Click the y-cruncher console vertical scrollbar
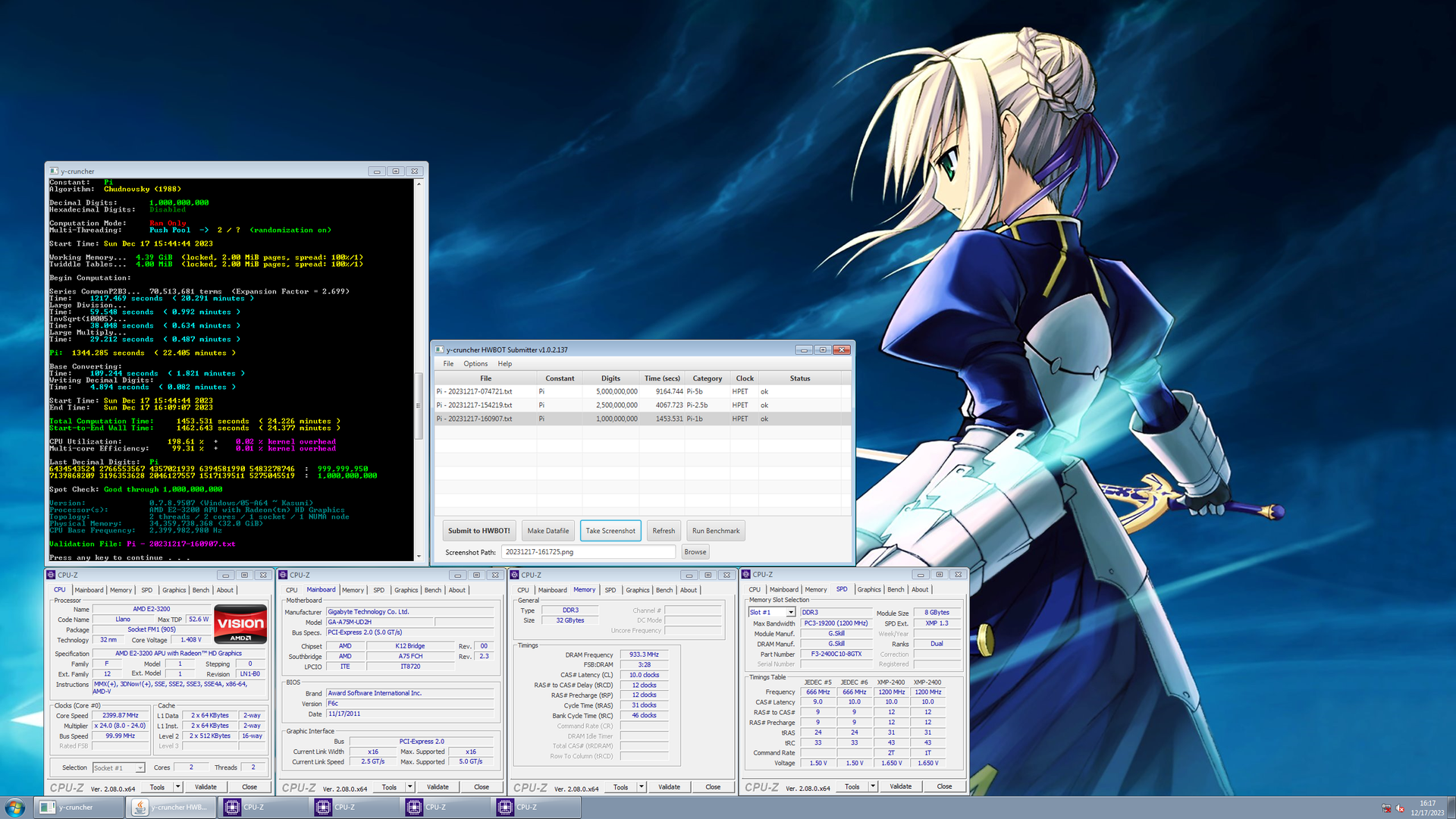 click(418, 405)
